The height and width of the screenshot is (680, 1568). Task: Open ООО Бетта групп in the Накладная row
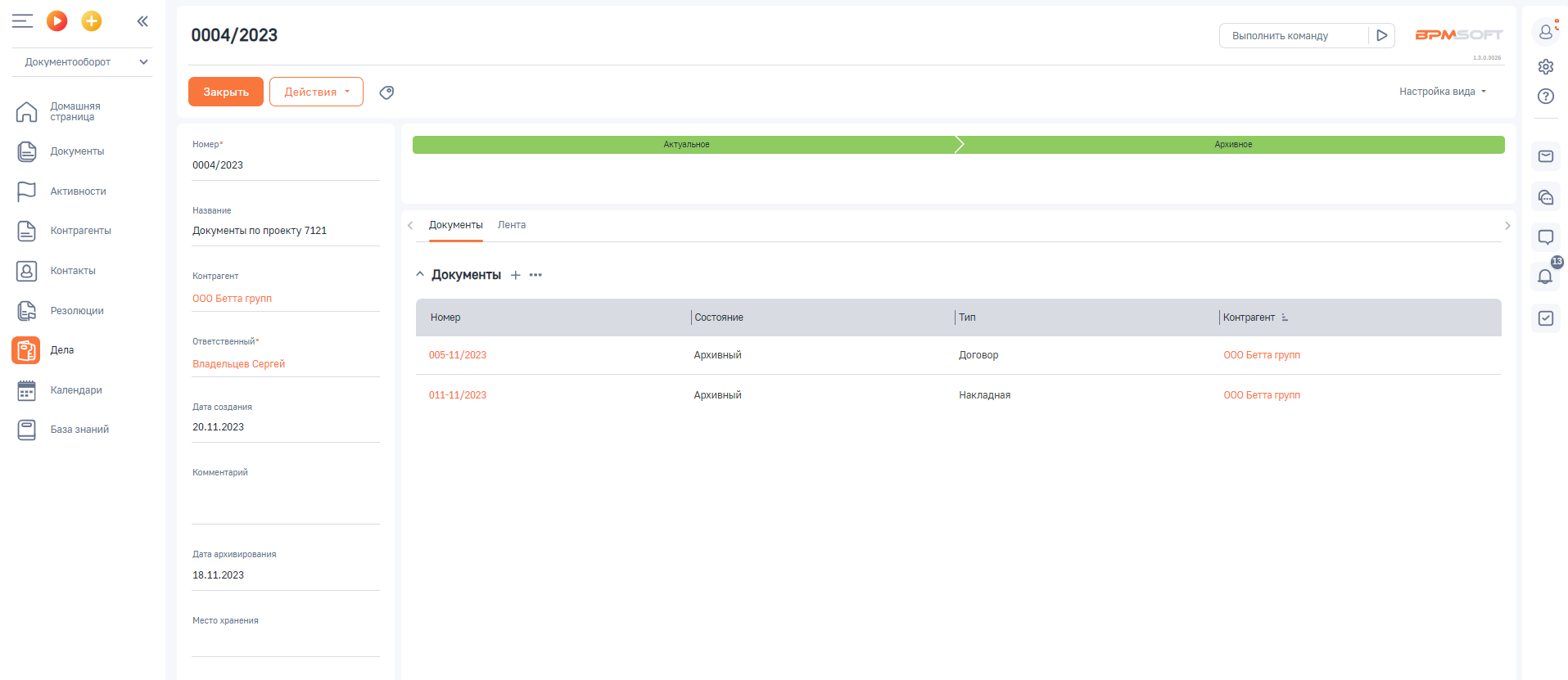1262,395
